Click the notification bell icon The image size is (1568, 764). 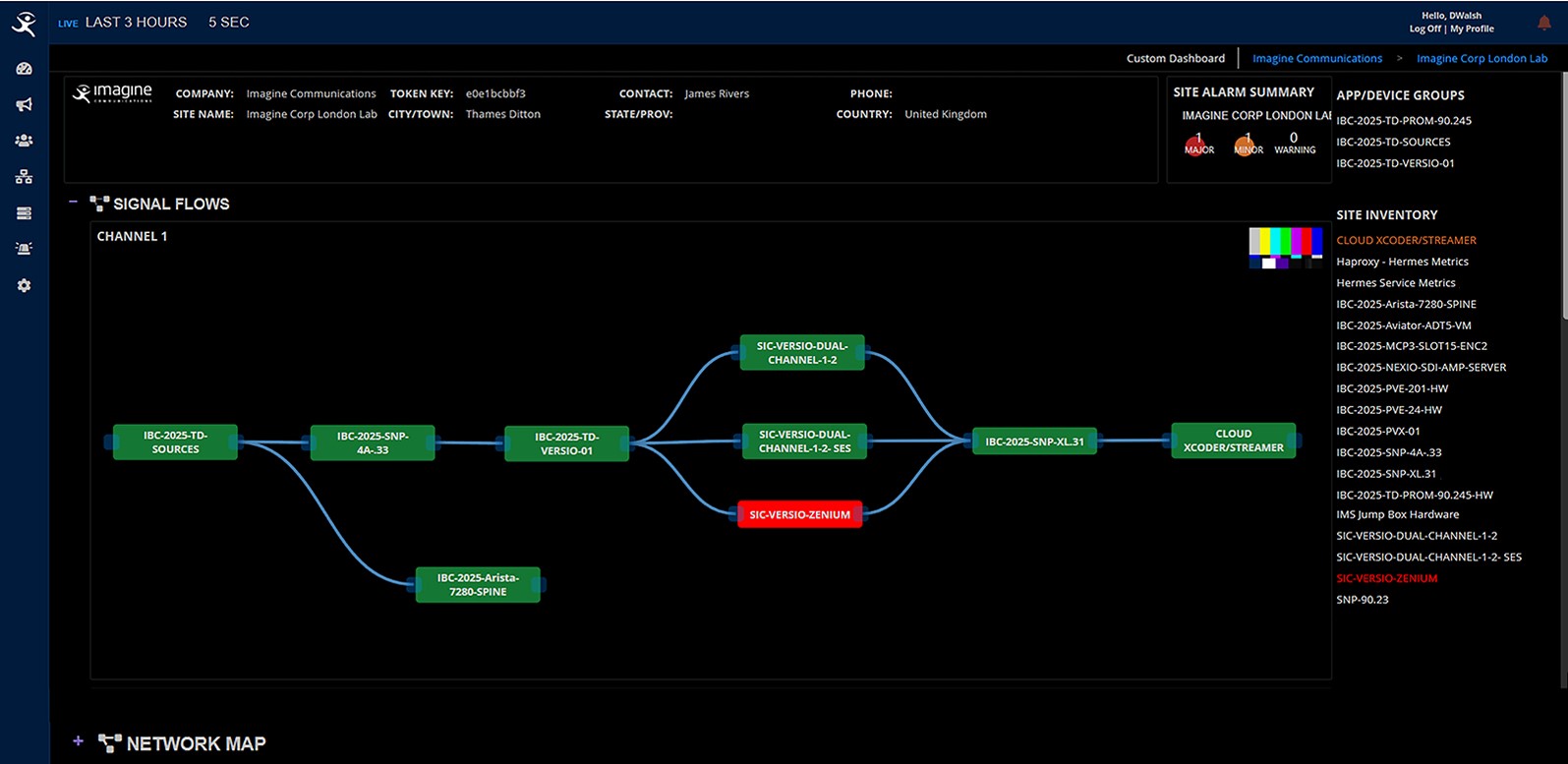coord(1543,23)
